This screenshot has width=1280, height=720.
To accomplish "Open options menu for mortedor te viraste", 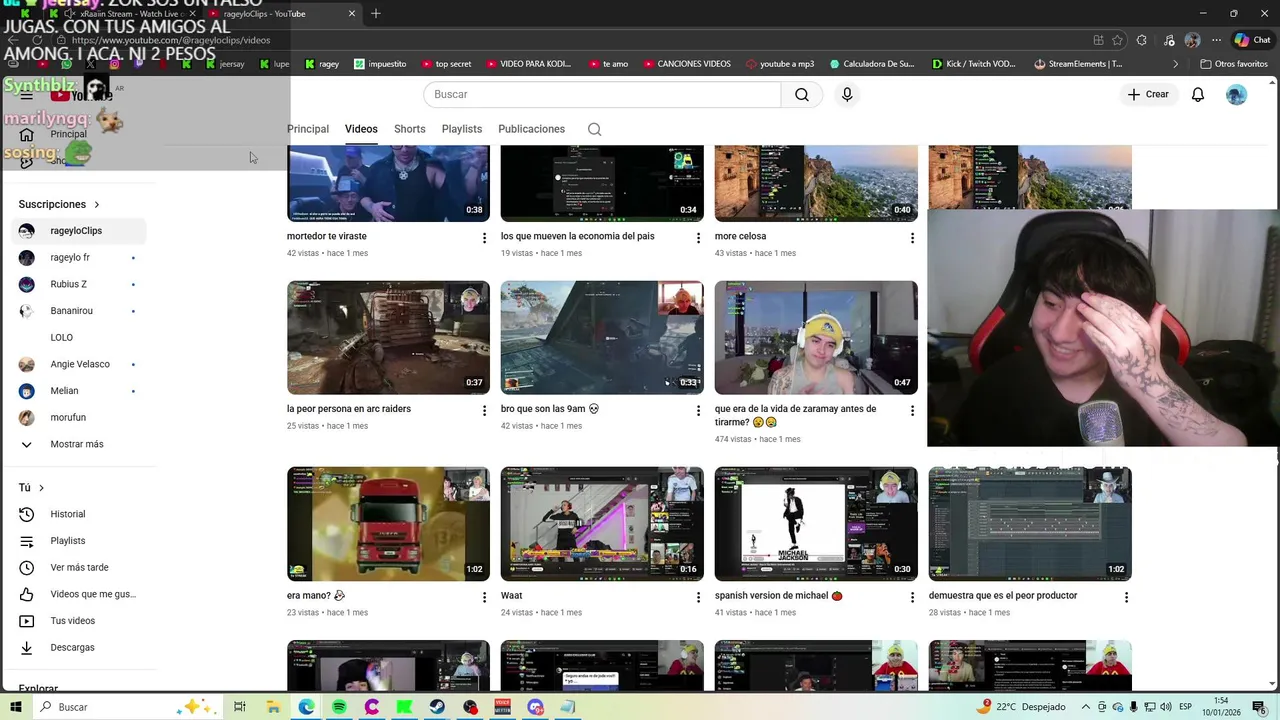I will (484, 238).
